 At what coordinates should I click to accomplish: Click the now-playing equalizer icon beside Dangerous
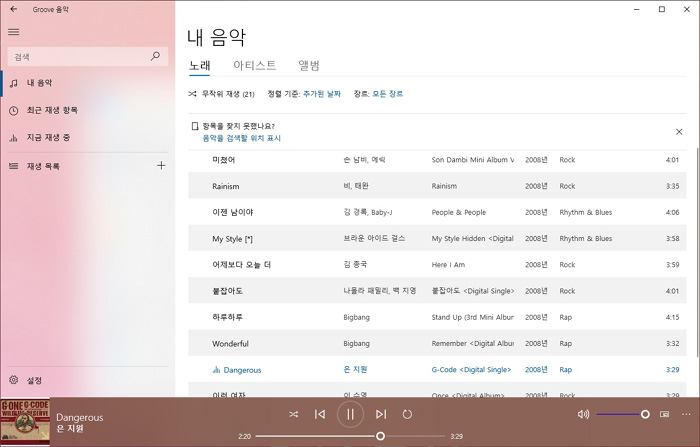217,370
